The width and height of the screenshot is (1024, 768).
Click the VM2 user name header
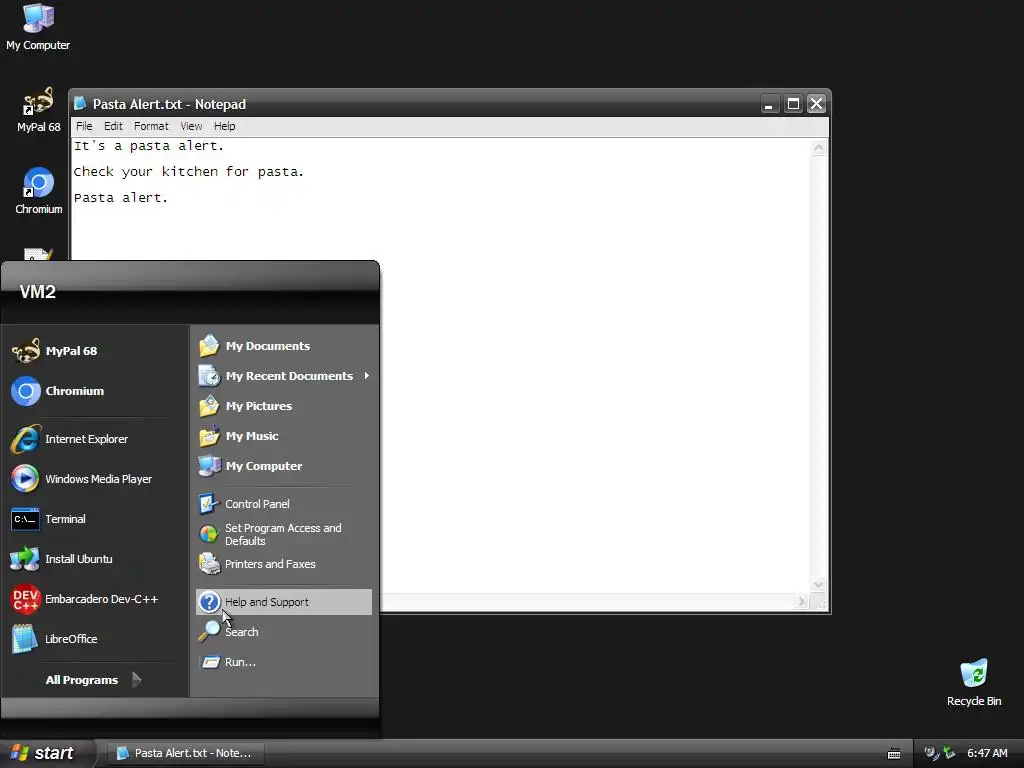click(38, 292)
